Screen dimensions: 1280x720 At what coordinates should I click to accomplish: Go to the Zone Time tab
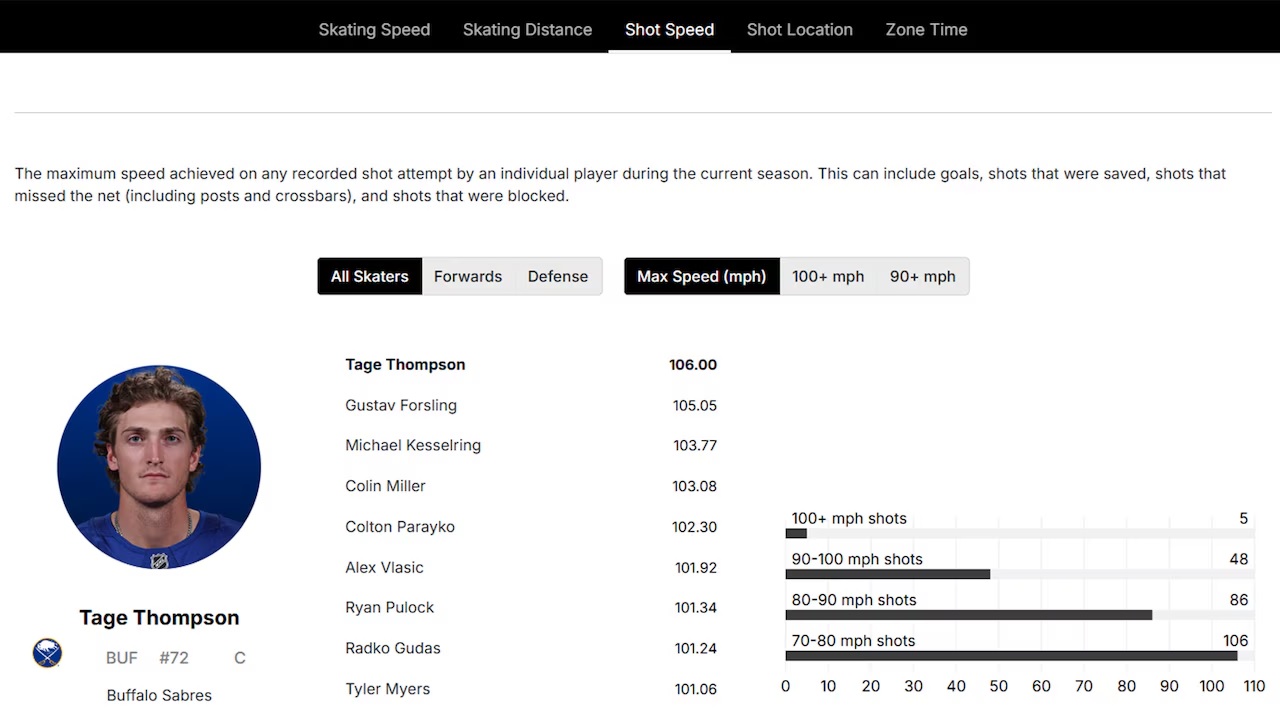pos(926,29)
